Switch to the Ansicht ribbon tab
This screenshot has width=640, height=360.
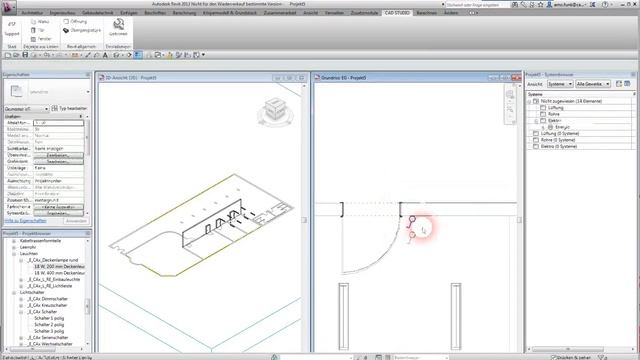(311, 13)
